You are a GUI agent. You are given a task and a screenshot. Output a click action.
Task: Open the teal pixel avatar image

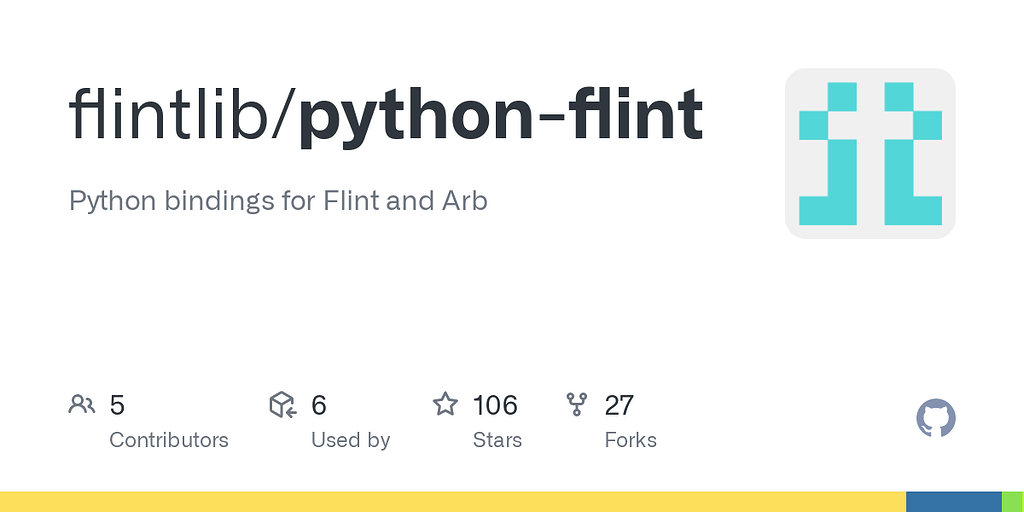871,153
